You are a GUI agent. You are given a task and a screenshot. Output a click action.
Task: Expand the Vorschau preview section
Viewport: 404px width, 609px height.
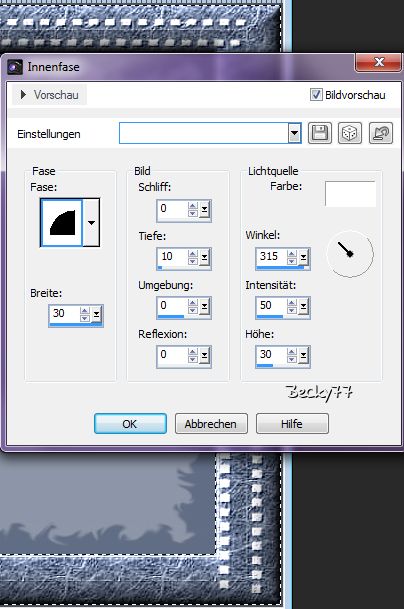coord(49,95)
